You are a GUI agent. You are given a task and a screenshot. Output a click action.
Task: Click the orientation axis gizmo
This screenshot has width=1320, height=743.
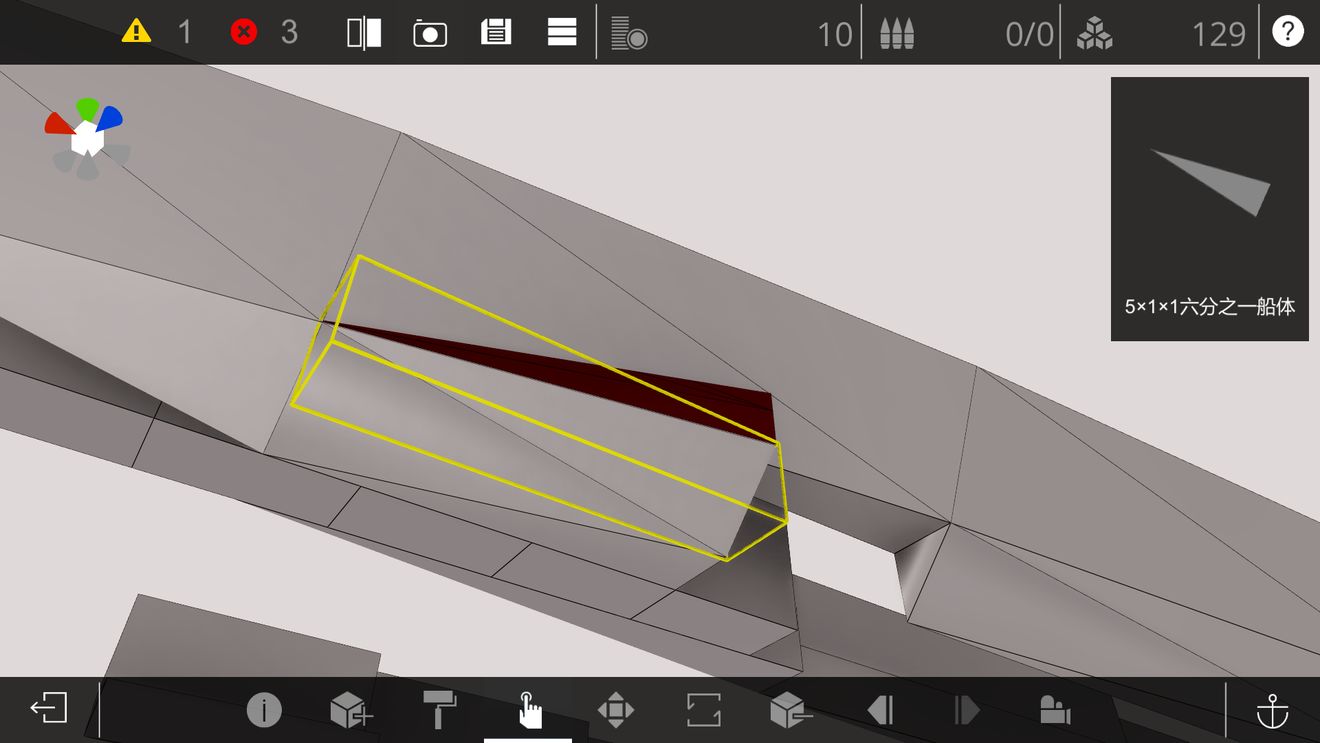[x=87, y=139]
